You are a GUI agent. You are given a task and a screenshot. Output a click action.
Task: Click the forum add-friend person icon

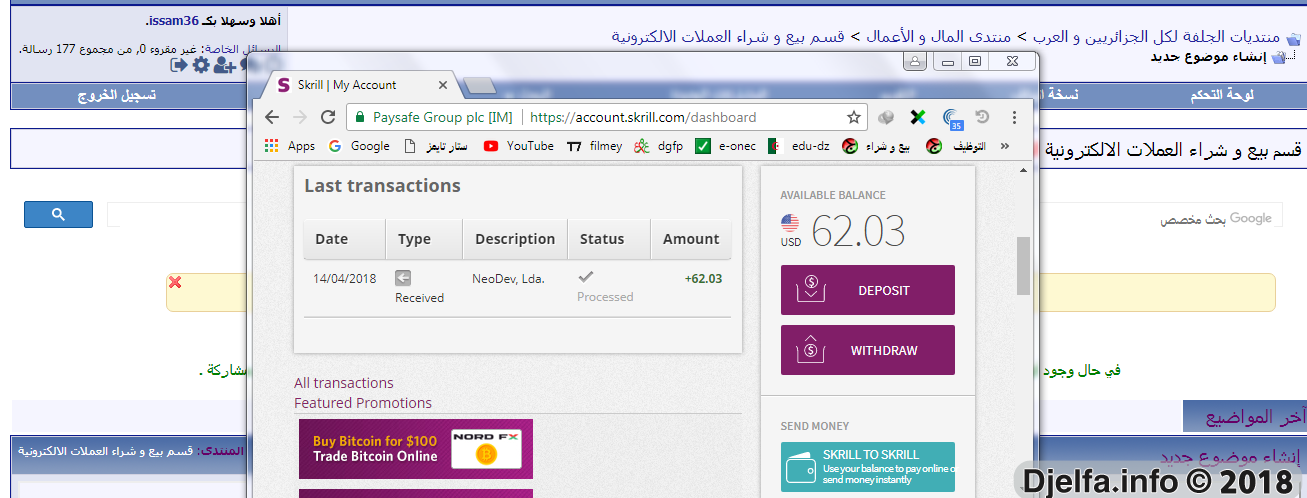coord(224,66)
